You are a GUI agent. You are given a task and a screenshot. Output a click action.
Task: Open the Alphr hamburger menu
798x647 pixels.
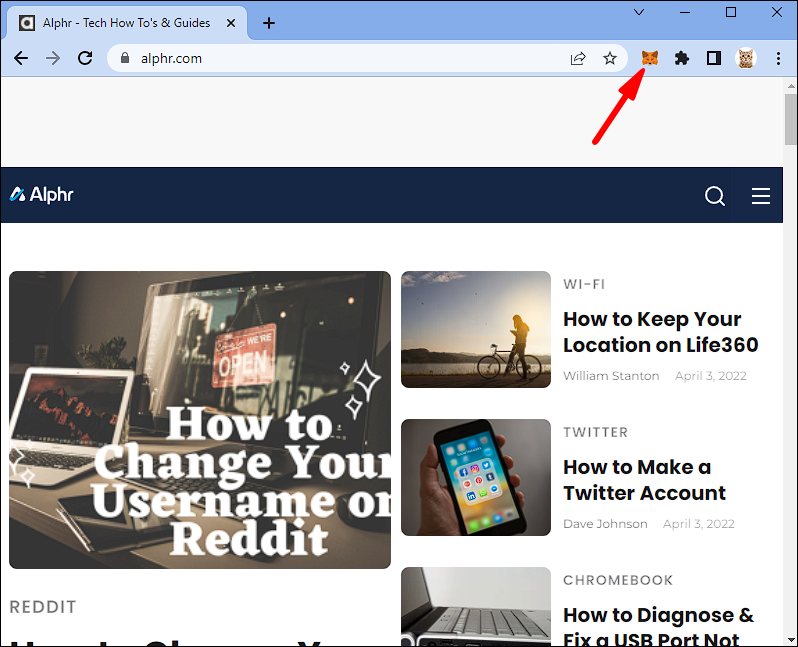761,195
